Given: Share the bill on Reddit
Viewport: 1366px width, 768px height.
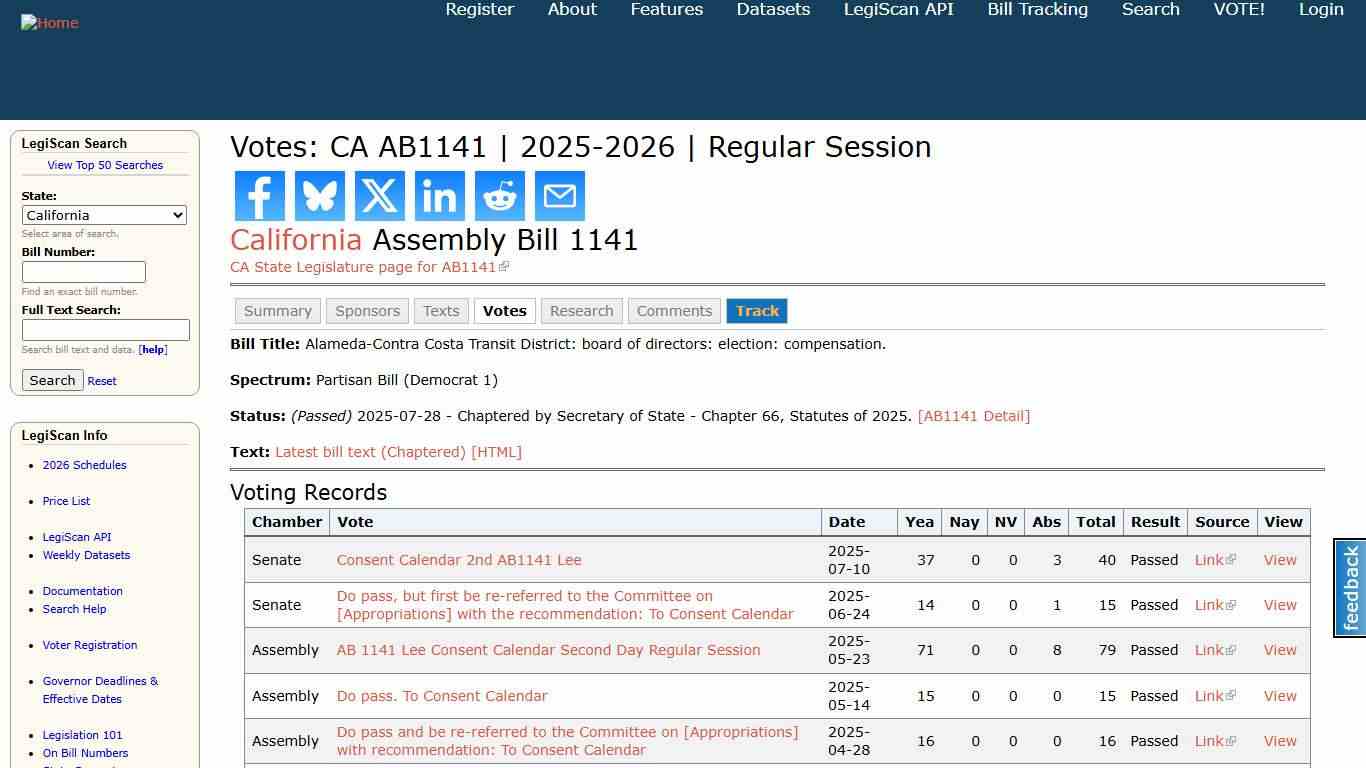Looking at the screenshot, I should point(499,196).
